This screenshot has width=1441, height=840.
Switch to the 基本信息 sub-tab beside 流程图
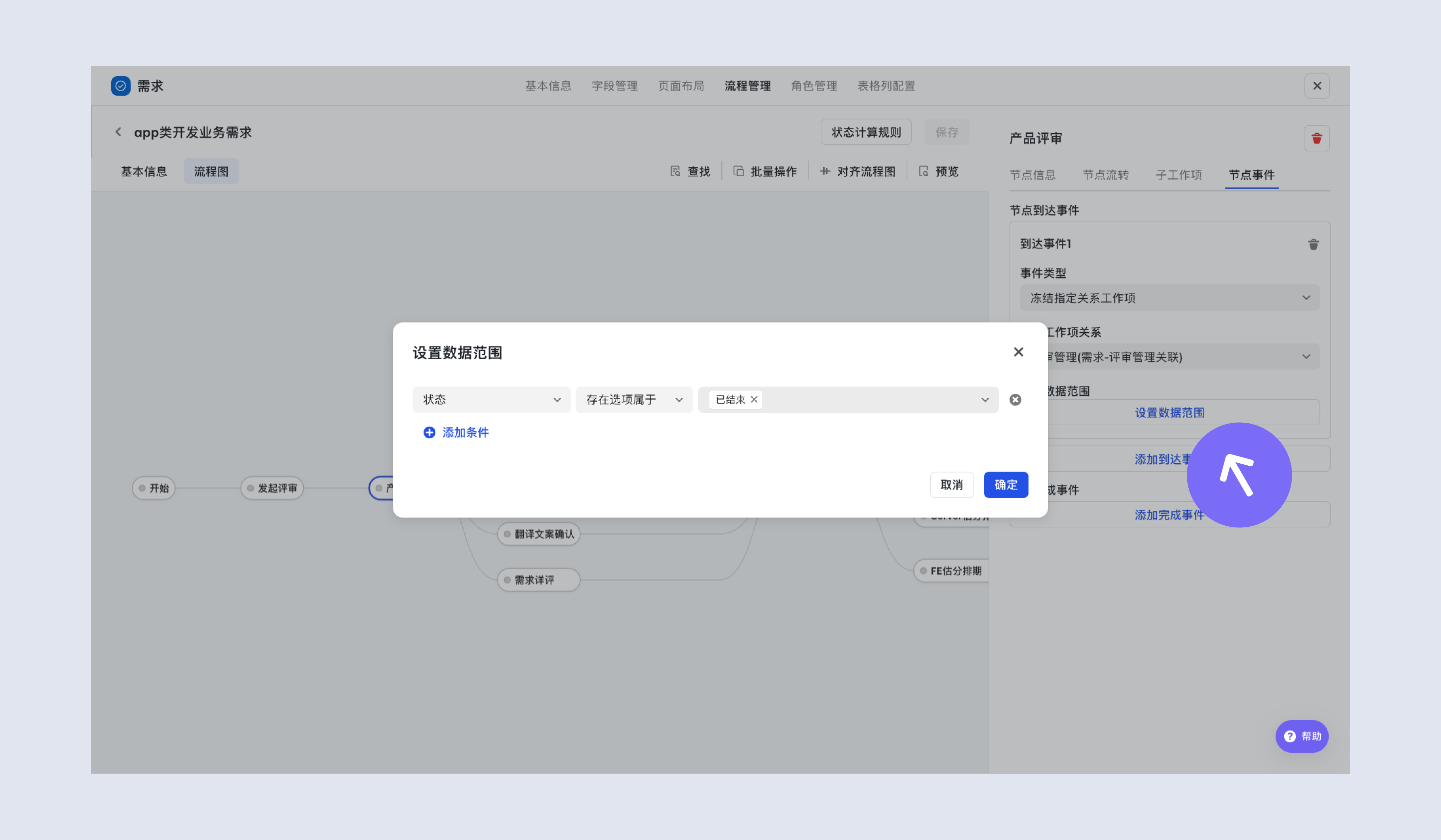[144, 171]
